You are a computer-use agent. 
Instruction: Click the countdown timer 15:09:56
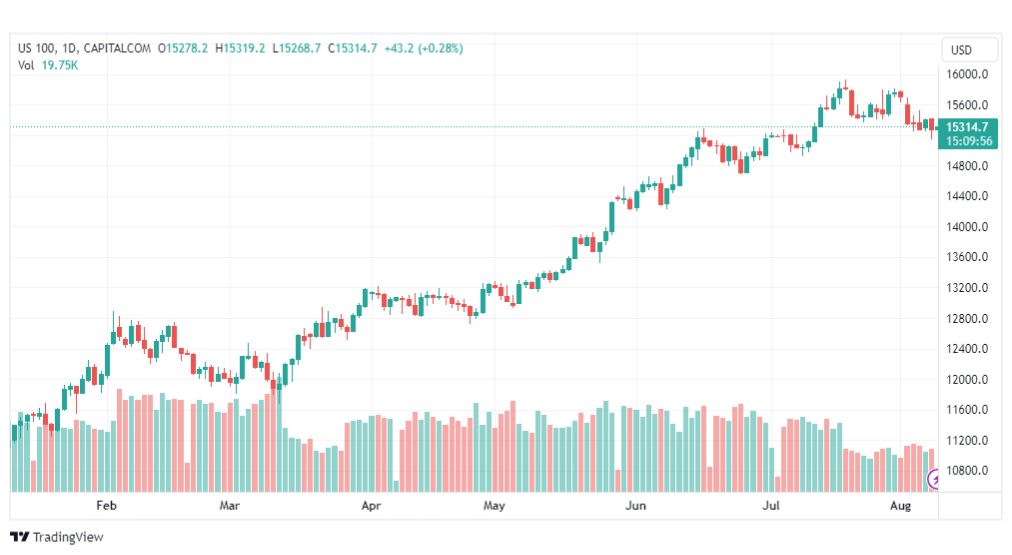coord(969,141)
